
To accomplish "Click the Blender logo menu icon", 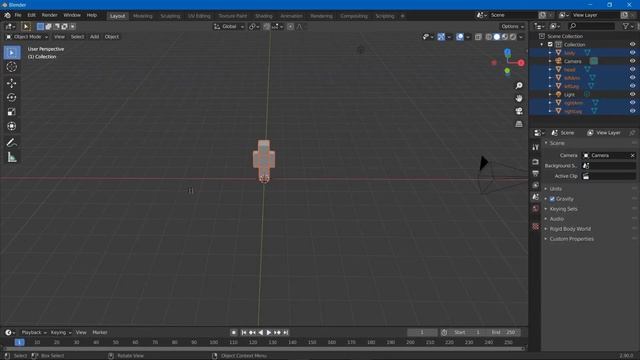I will pyautogui.click(x=7, y=15).
